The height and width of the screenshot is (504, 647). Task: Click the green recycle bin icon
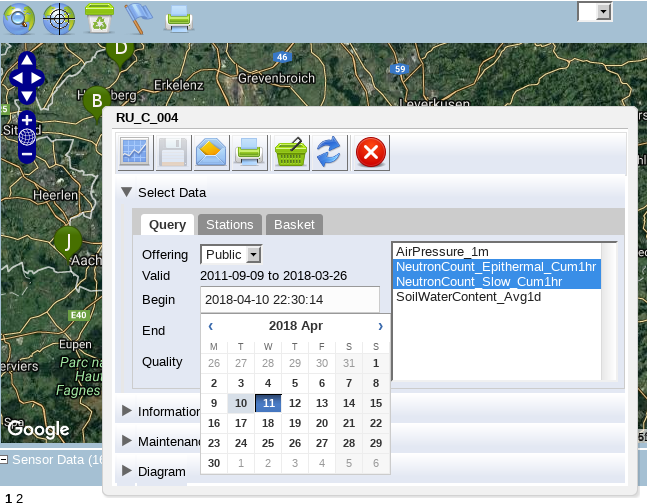[x=99, y=17]
